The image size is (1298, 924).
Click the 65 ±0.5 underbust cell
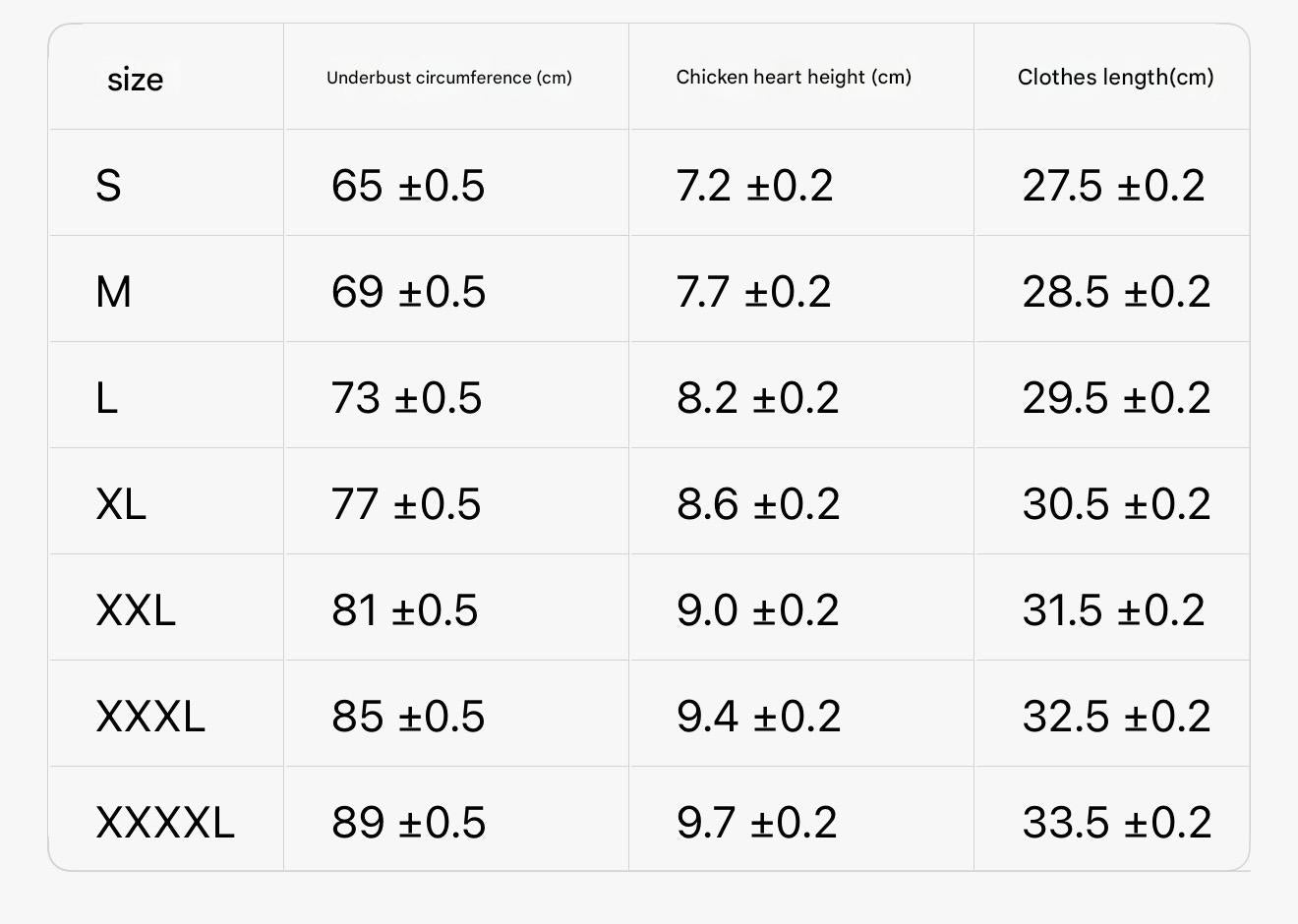(408, 186)
